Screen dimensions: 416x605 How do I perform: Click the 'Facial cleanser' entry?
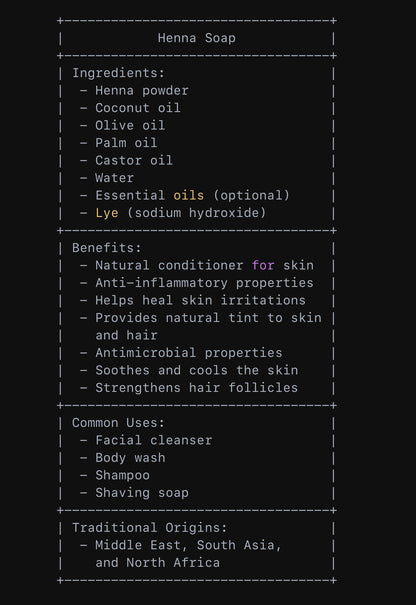click(154, 440)
